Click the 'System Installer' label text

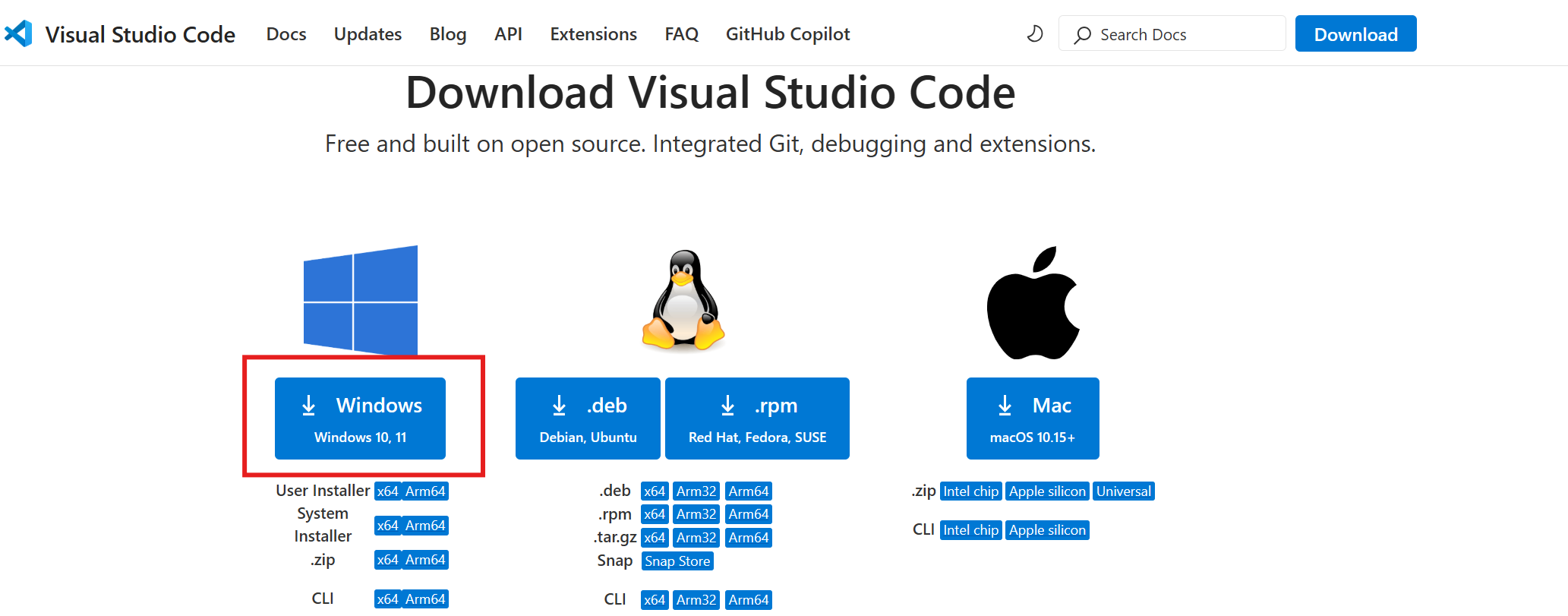click(x=323, y=525)
